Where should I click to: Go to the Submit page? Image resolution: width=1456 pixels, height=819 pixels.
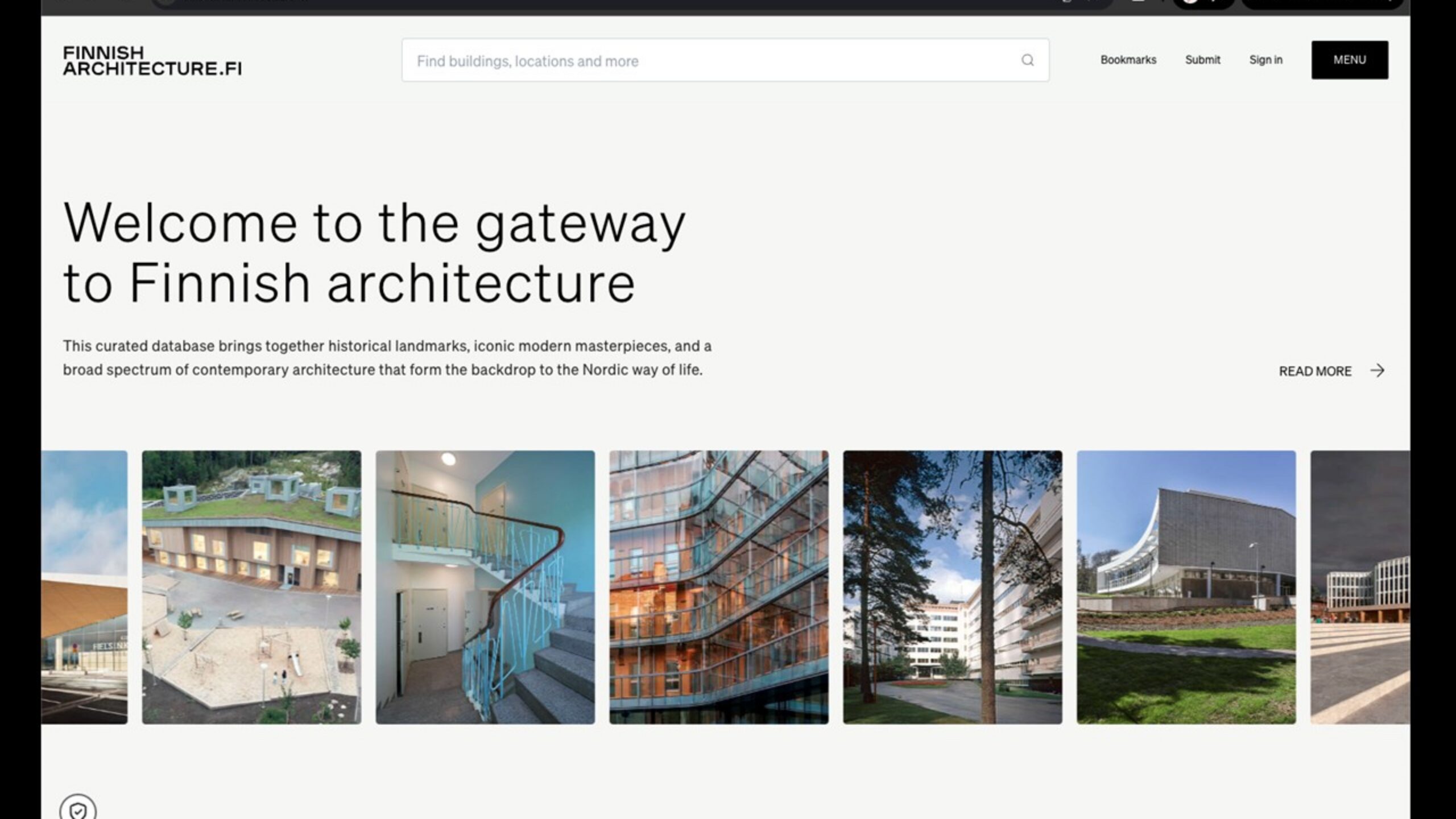click(1202, 60)
